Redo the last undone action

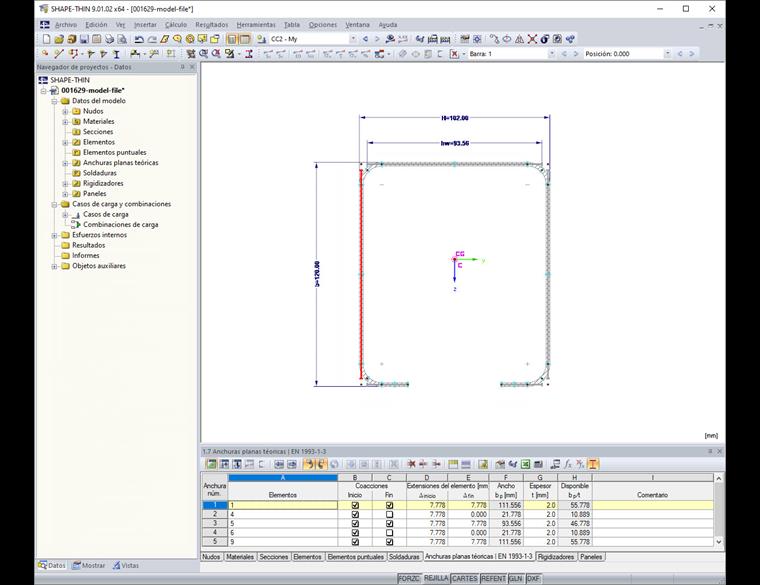(152, 39)
